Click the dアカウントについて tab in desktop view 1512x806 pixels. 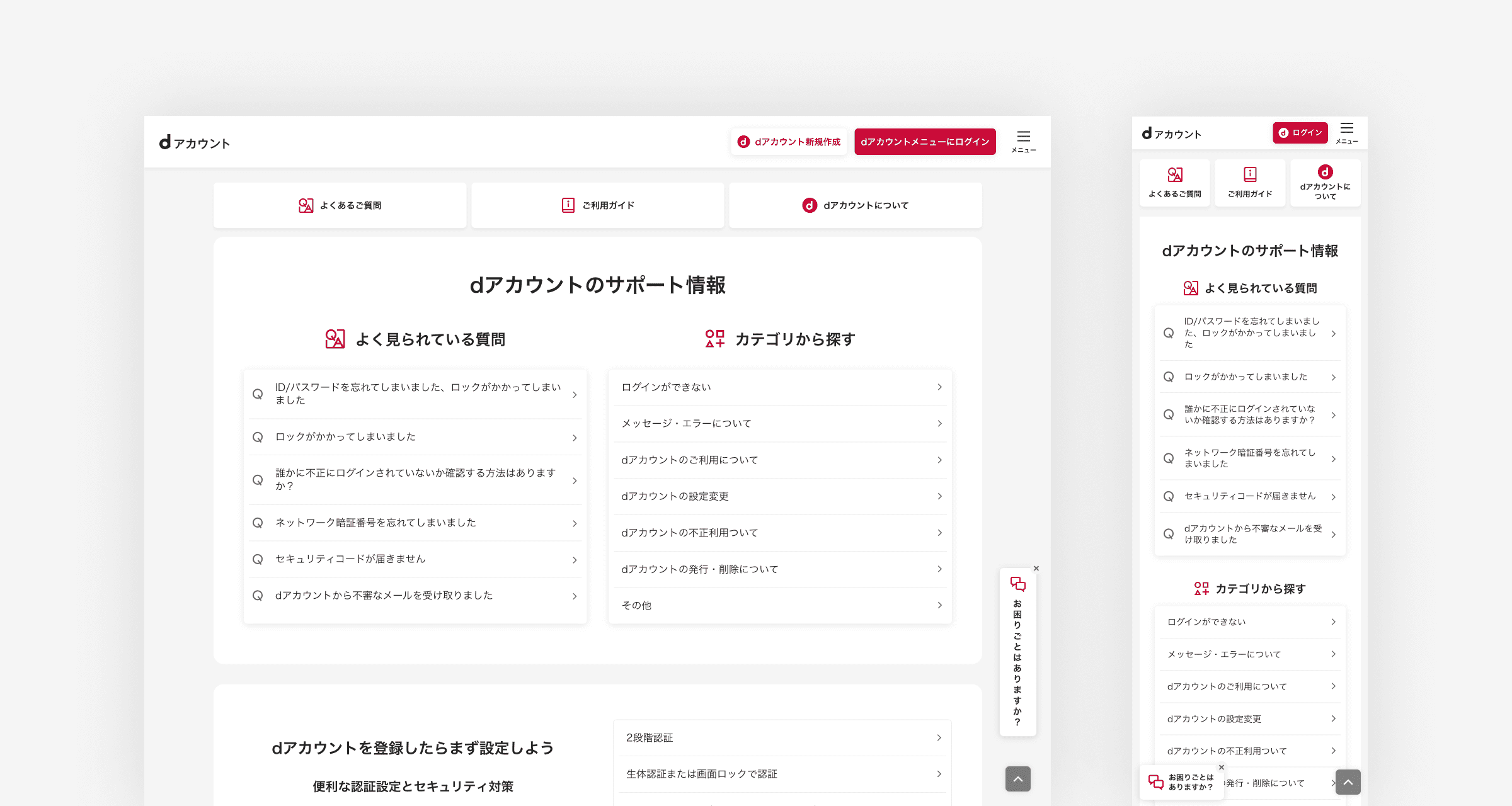coord(856,205)
